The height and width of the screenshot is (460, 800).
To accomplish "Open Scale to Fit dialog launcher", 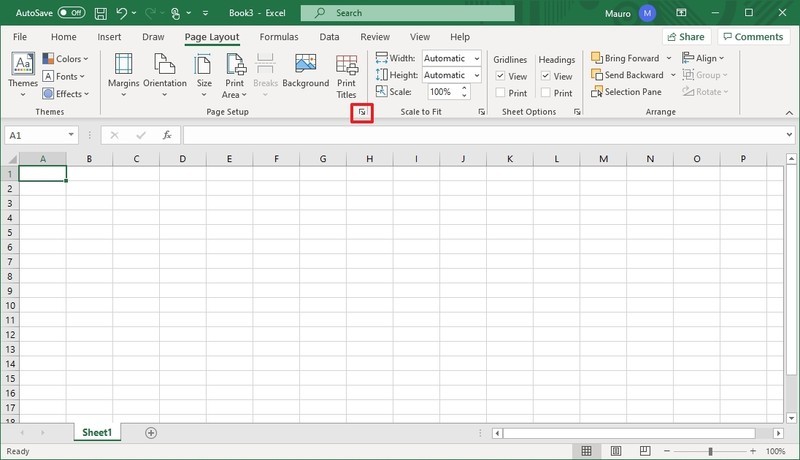I will (482, 112).
